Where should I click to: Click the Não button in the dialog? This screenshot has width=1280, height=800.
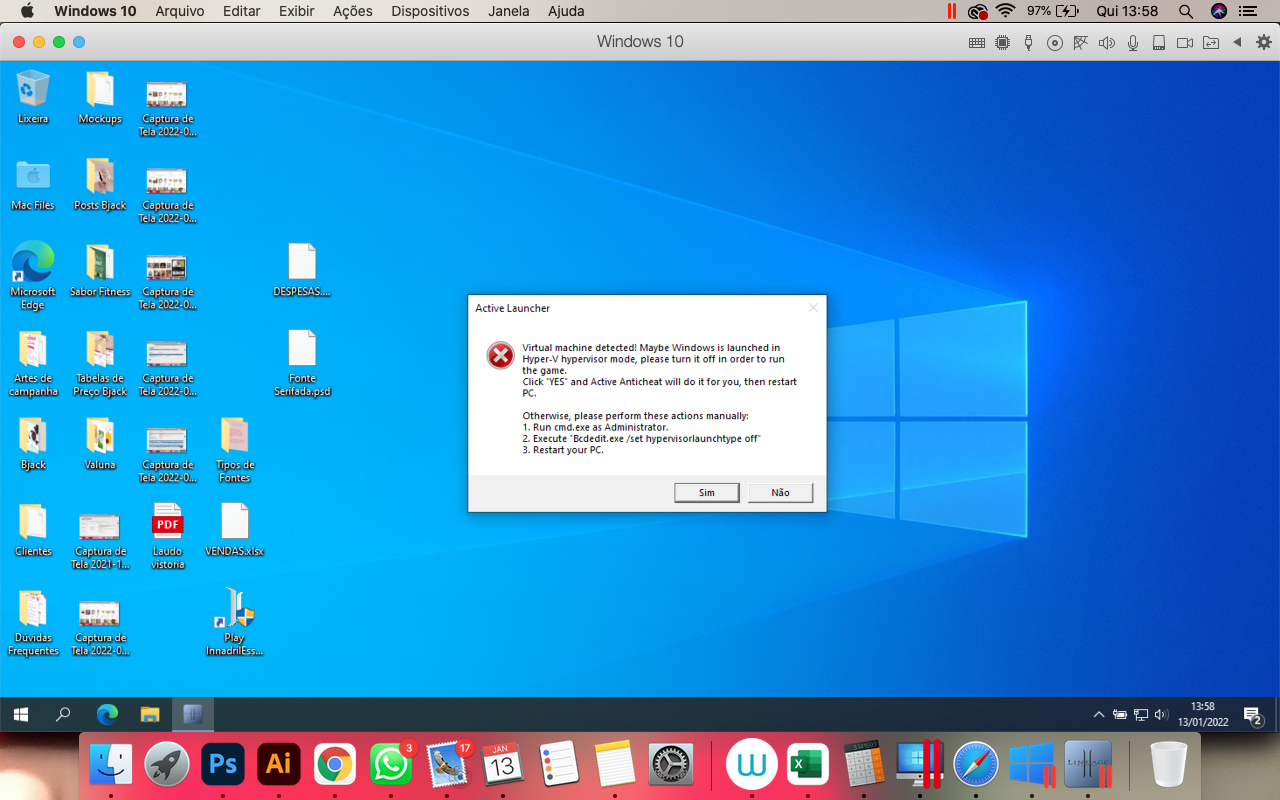click(780, 492)
